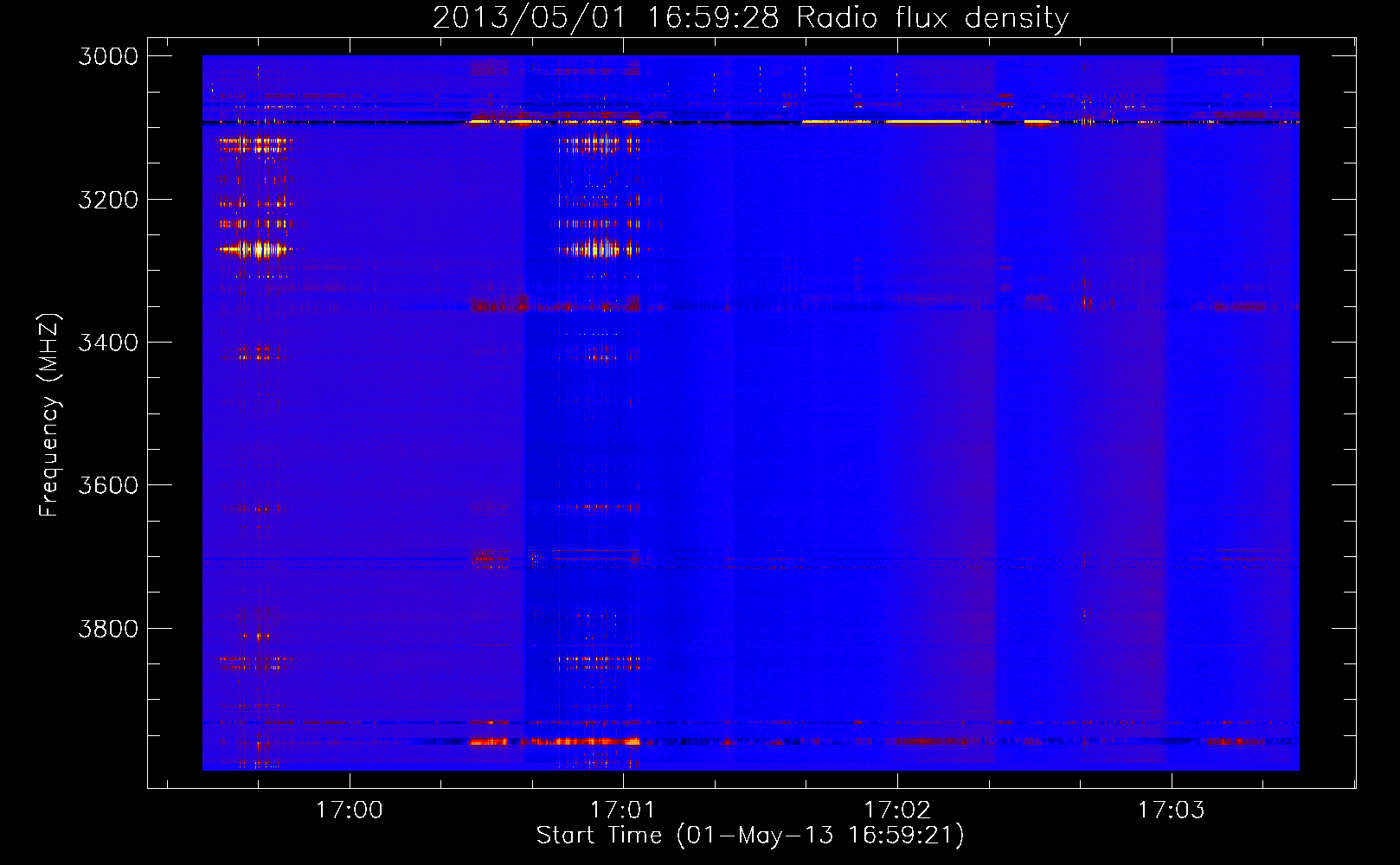Click the 3200 frequency tick label
This screenshot has width=1400, height=865.
[x=108, y=200]
